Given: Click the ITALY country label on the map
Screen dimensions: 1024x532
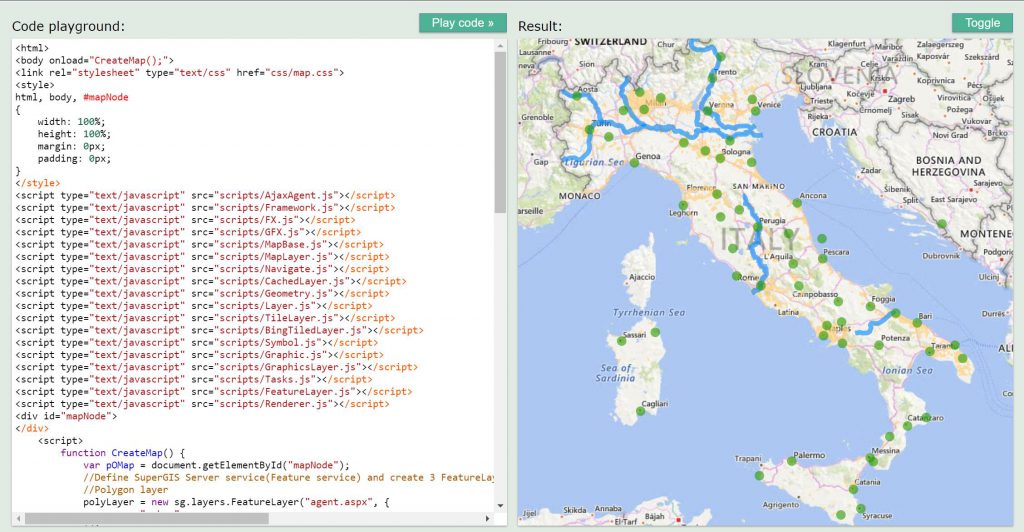Looking at the screenshot, I should click(x=759, y=240).
